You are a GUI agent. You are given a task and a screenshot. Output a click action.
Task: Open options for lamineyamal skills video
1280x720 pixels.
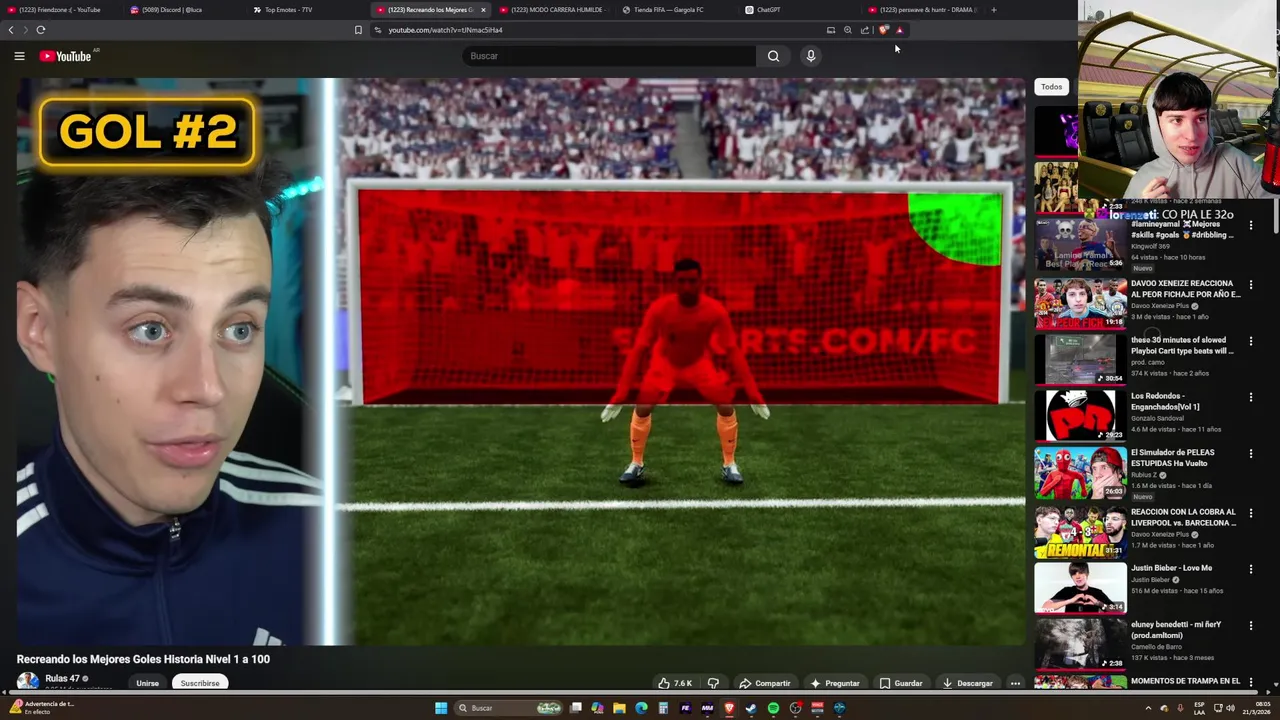pos(1250,226)
